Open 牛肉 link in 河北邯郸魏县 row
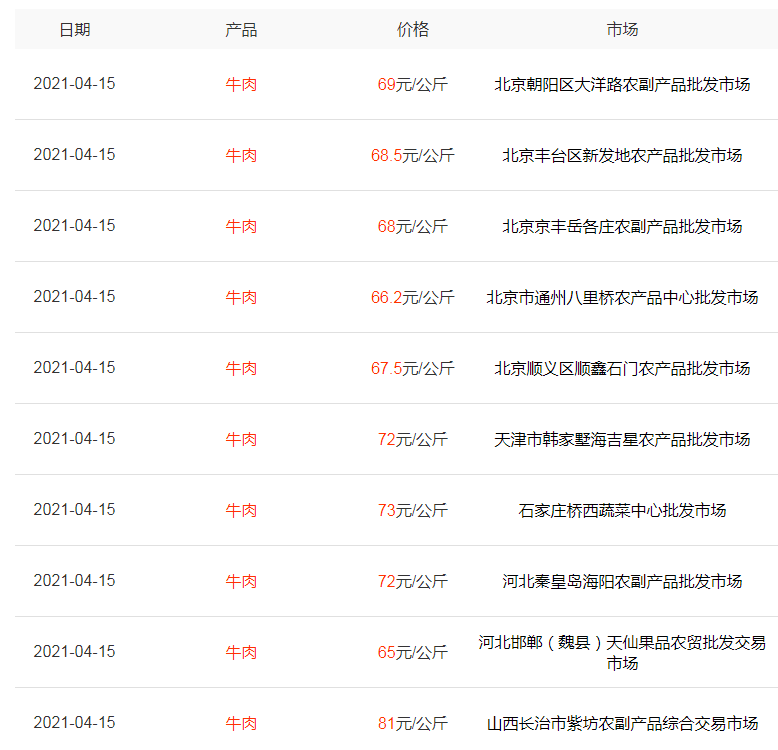Viewport: 778px width, 750px height. tap(241, 652)
